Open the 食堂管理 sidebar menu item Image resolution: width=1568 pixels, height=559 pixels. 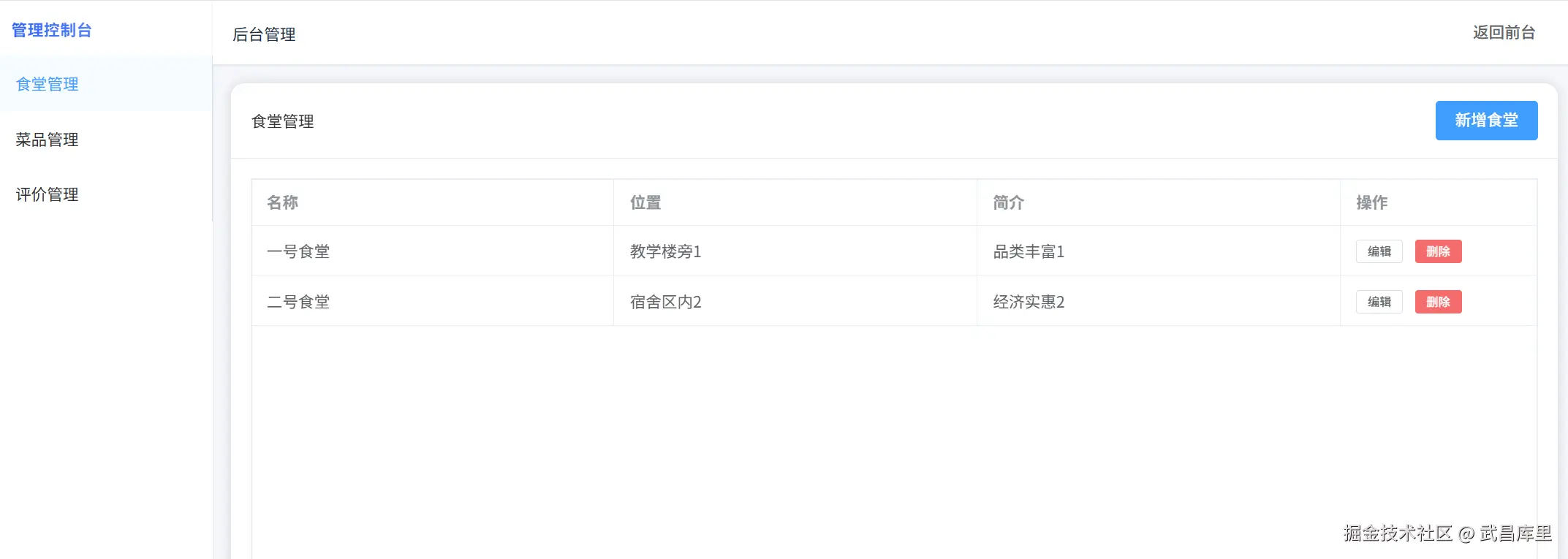click(106, 84)
